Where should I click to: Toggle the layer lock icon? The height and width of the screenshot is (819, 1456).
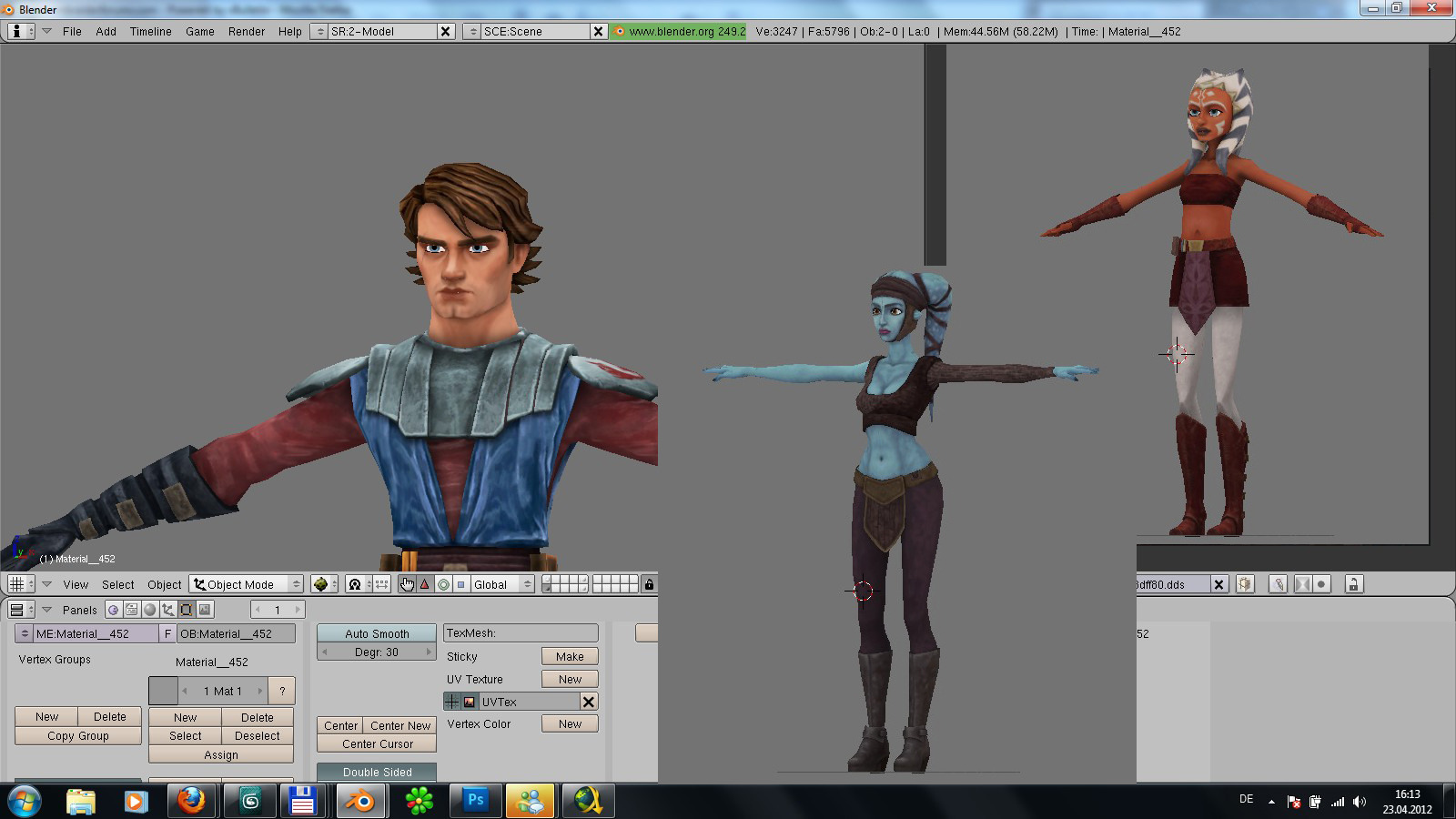click(649, 584)
